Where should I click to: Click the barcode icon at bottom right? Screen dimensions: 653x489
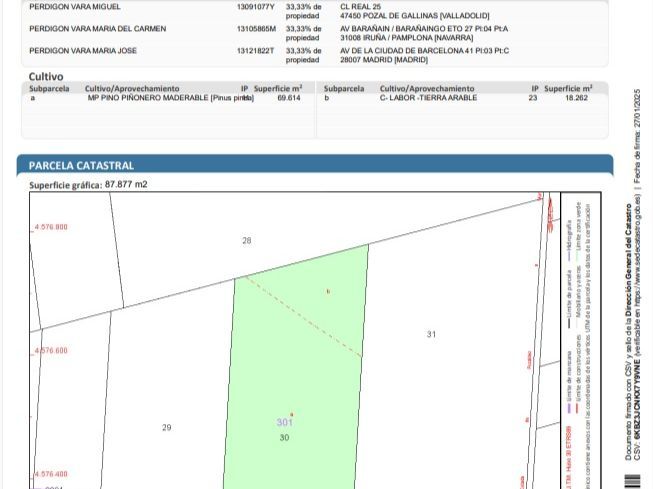click(632, 480)
